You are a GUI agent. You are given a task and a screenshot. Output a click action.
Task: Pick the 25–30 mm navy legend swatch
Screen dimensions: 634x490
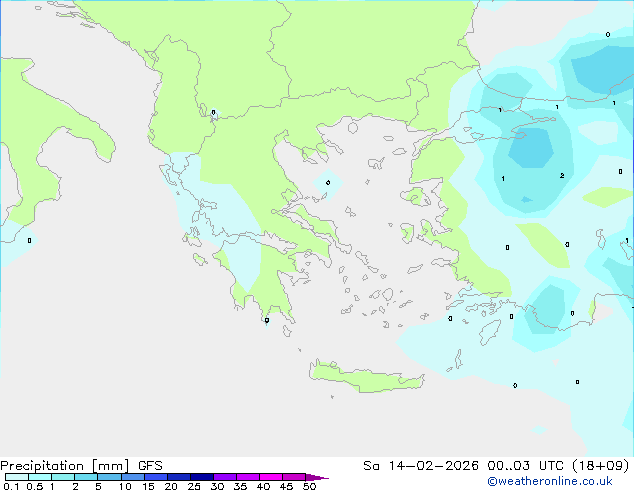202,477
